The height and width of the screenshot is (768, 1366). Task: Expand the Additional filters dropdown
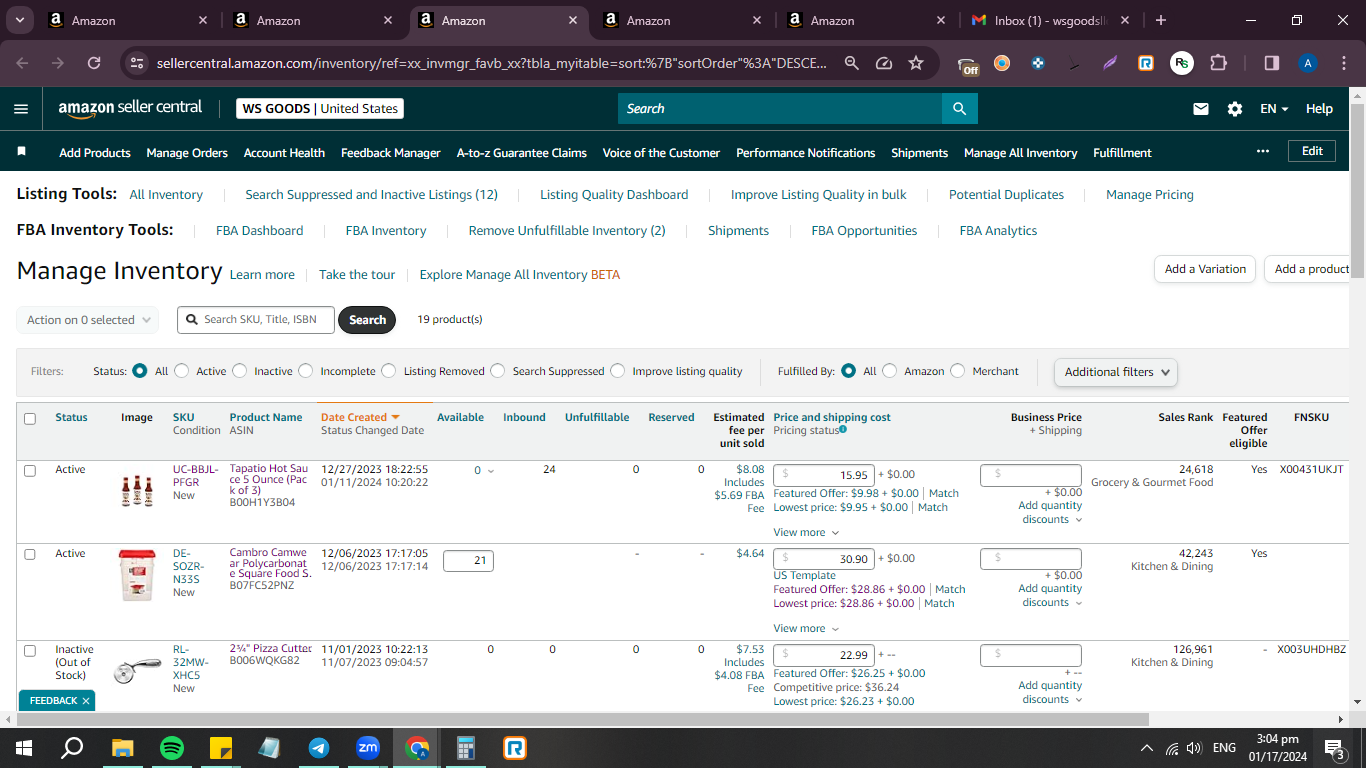click(x=1115, y=371)
